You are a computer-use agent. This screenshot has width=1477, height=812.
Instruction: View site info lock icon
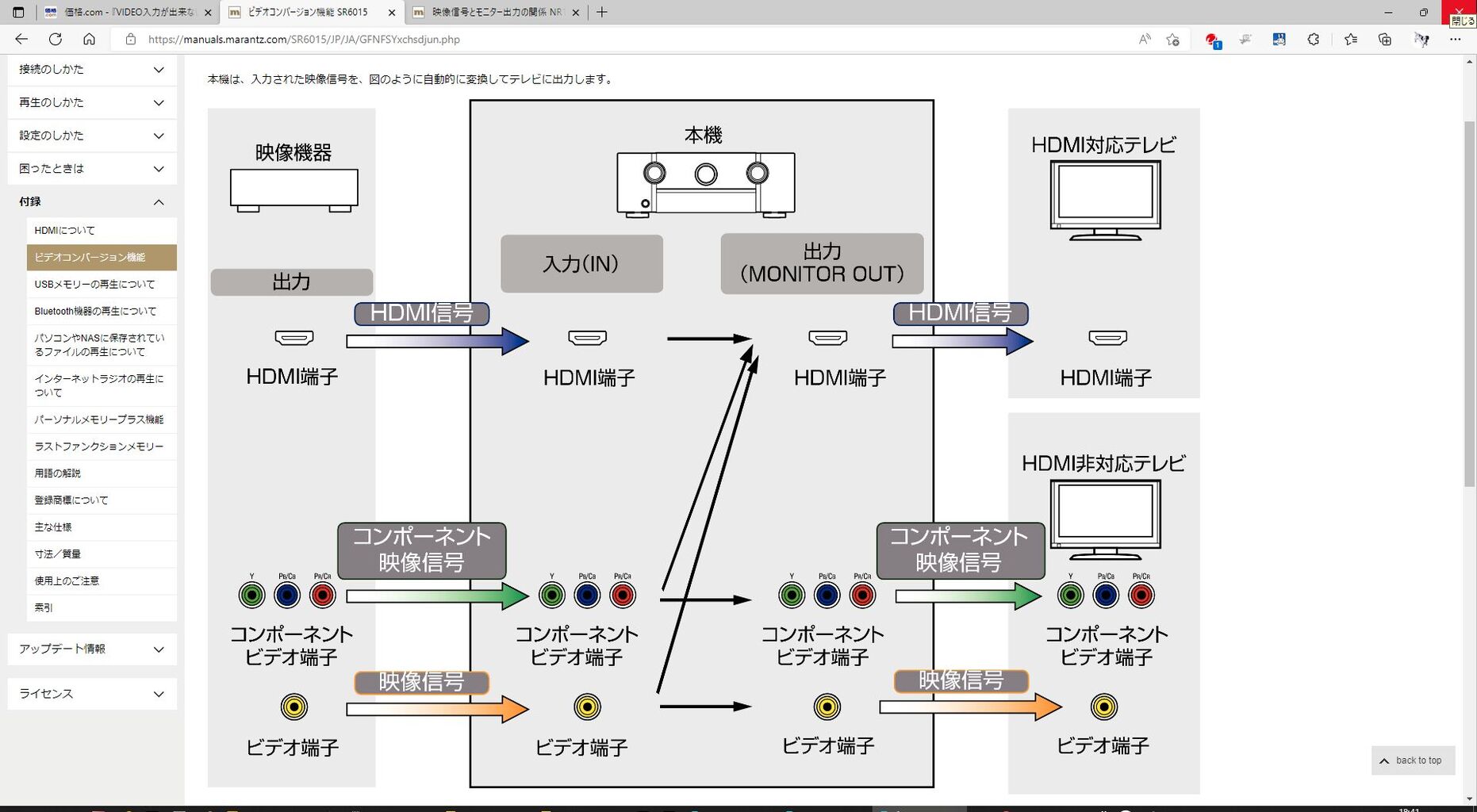(x=131, y=39)
